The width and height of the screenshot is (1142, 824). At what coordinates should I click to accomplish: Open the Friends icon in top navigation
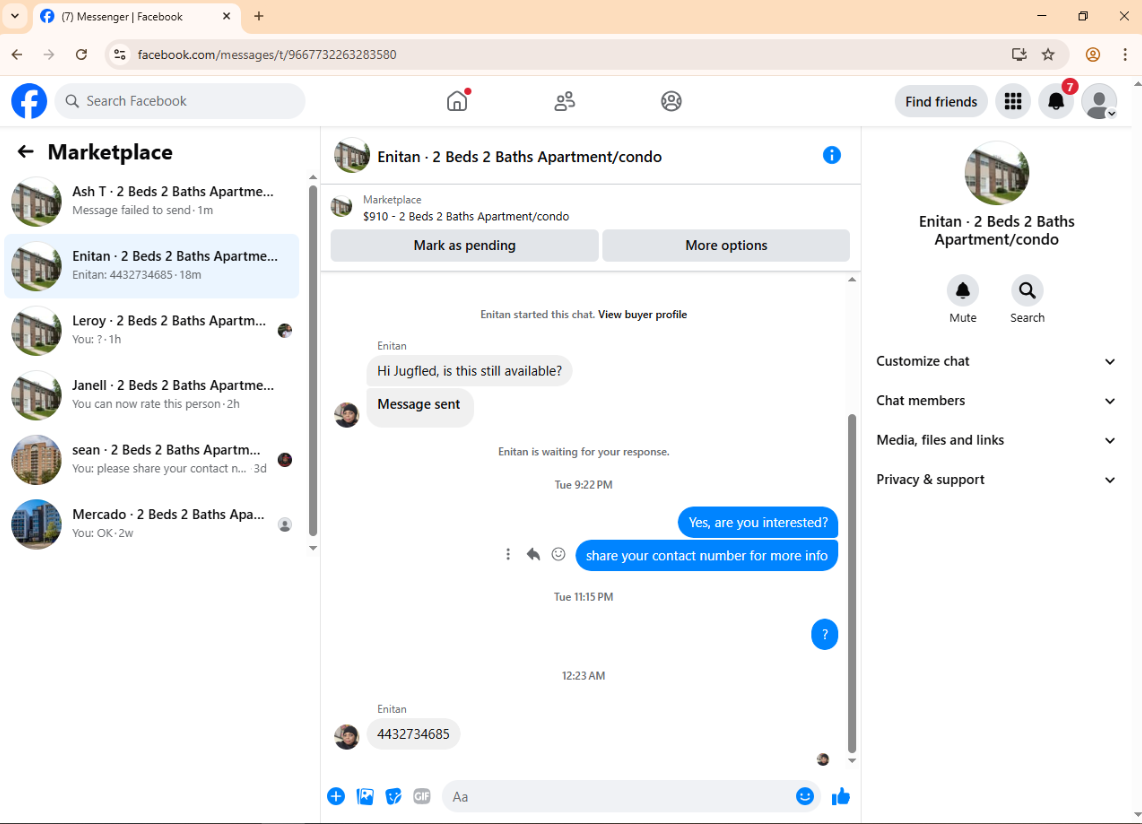point(564,101)
